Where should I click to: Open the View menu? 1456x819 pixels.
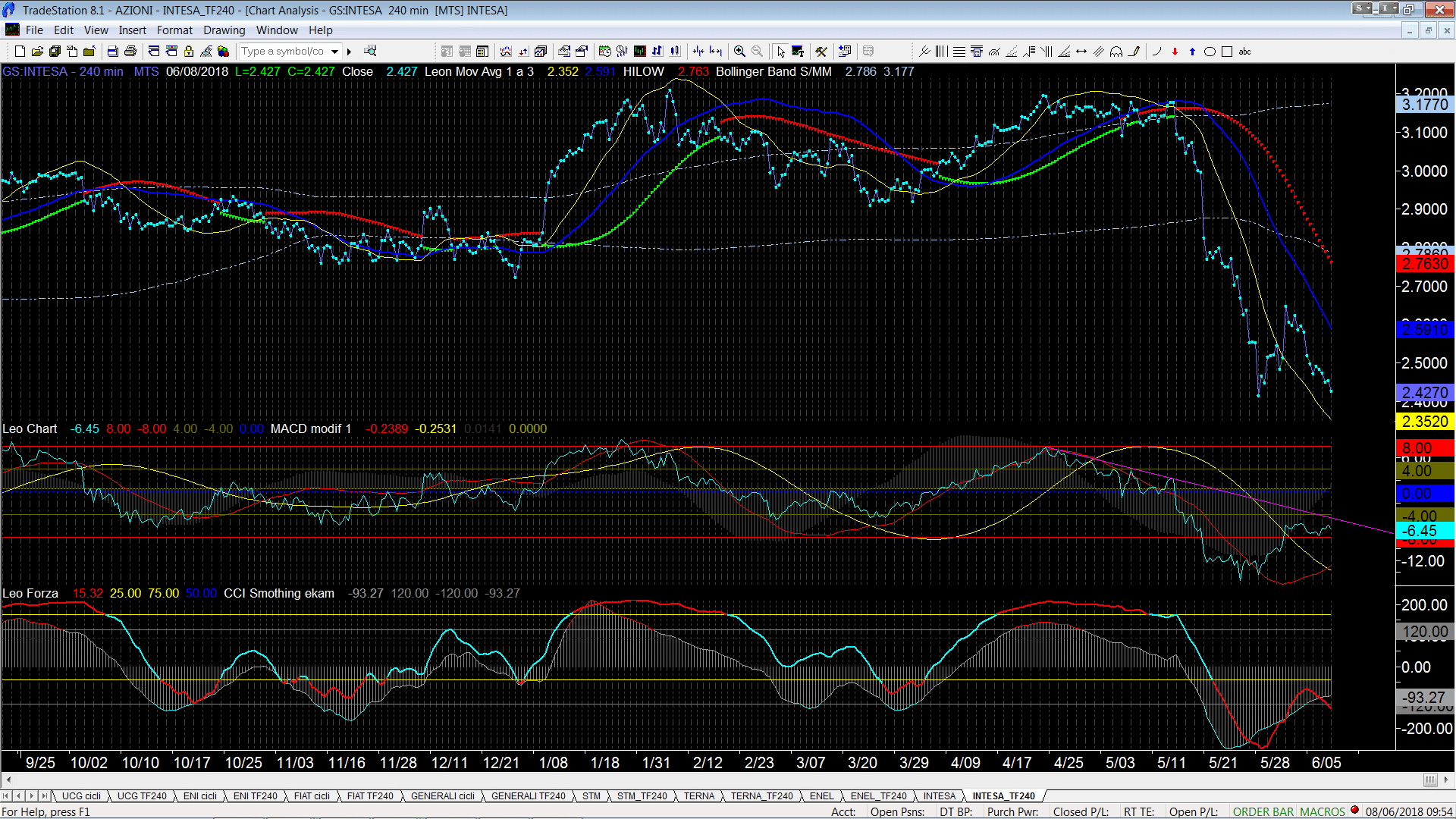click(x=96, y=30)
